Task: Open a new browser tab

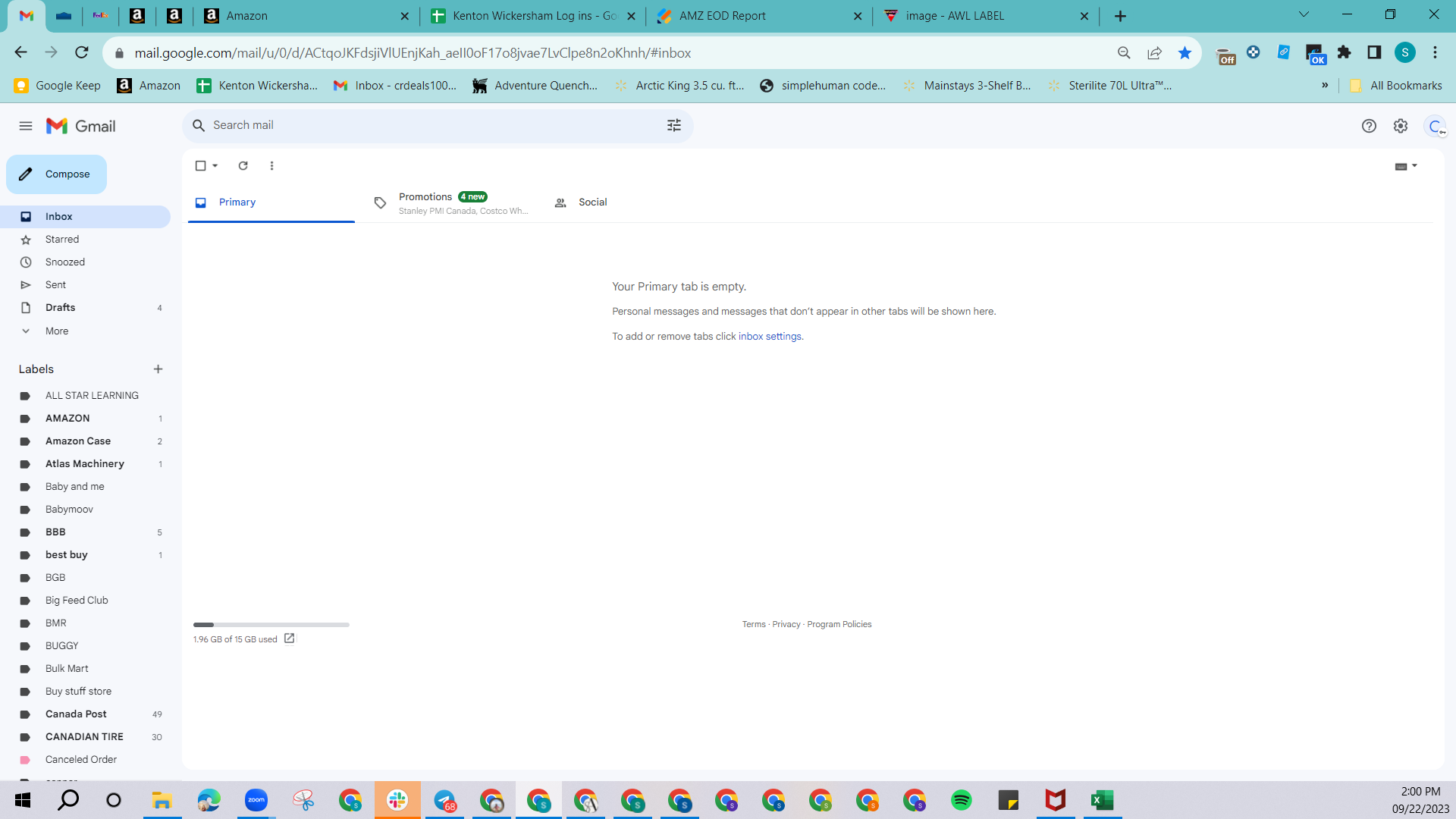Action: coord(1120,16)
